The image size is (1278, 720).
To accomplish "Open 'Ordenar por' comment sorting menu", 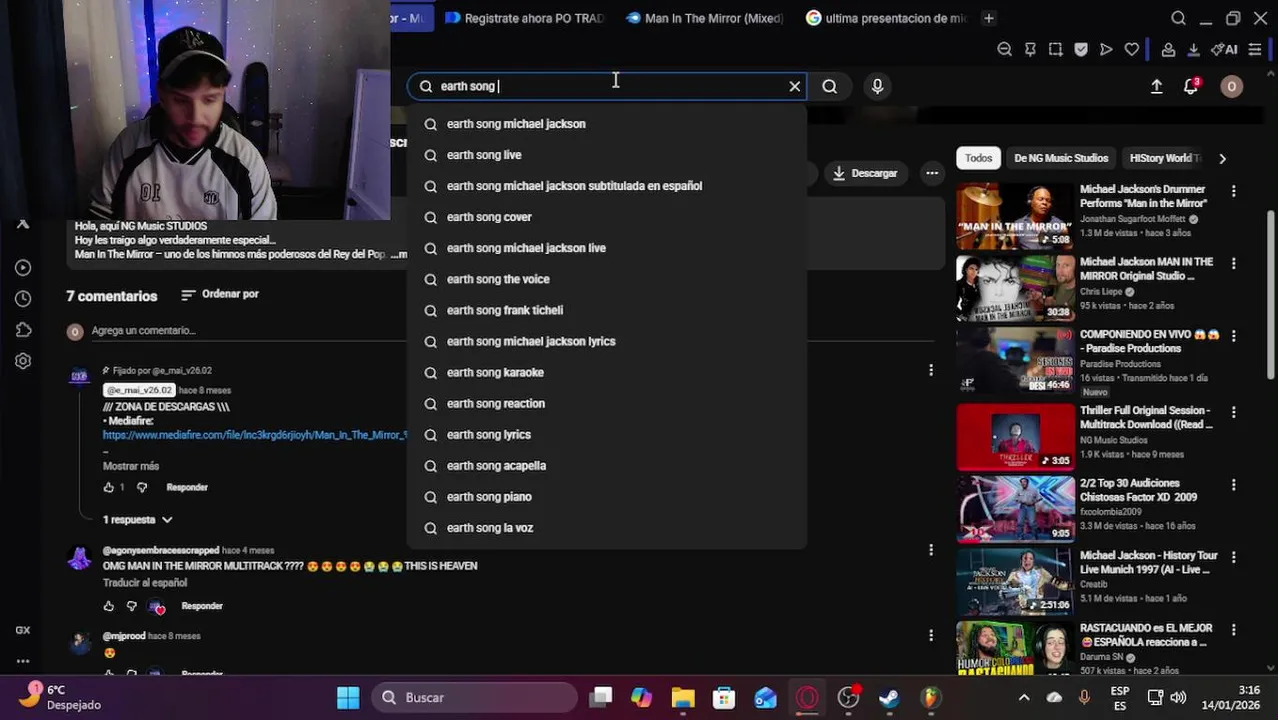I will [x=220, y=294].
